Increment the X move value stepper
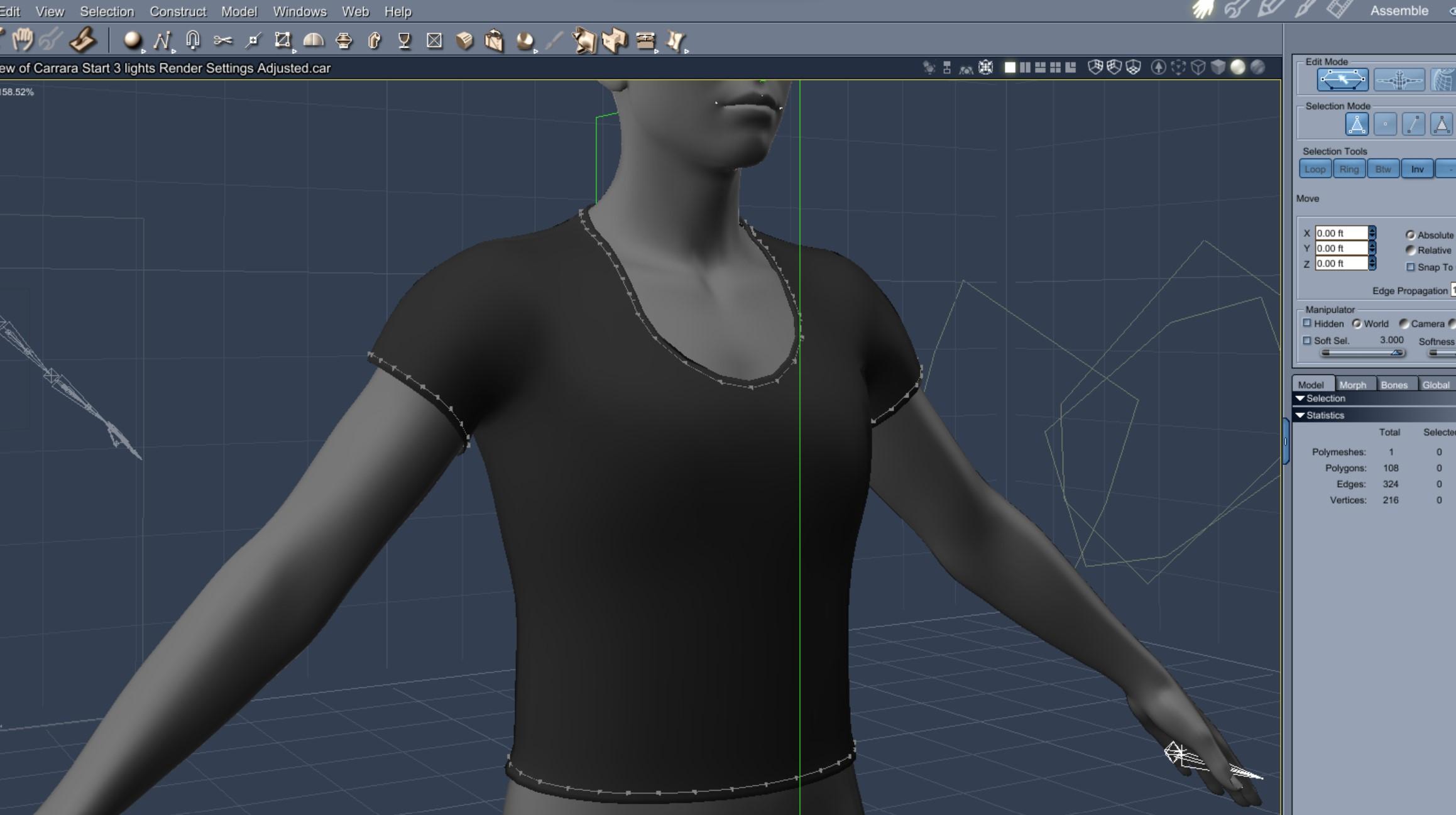The image size is (1456, 815). point(1372,230)
